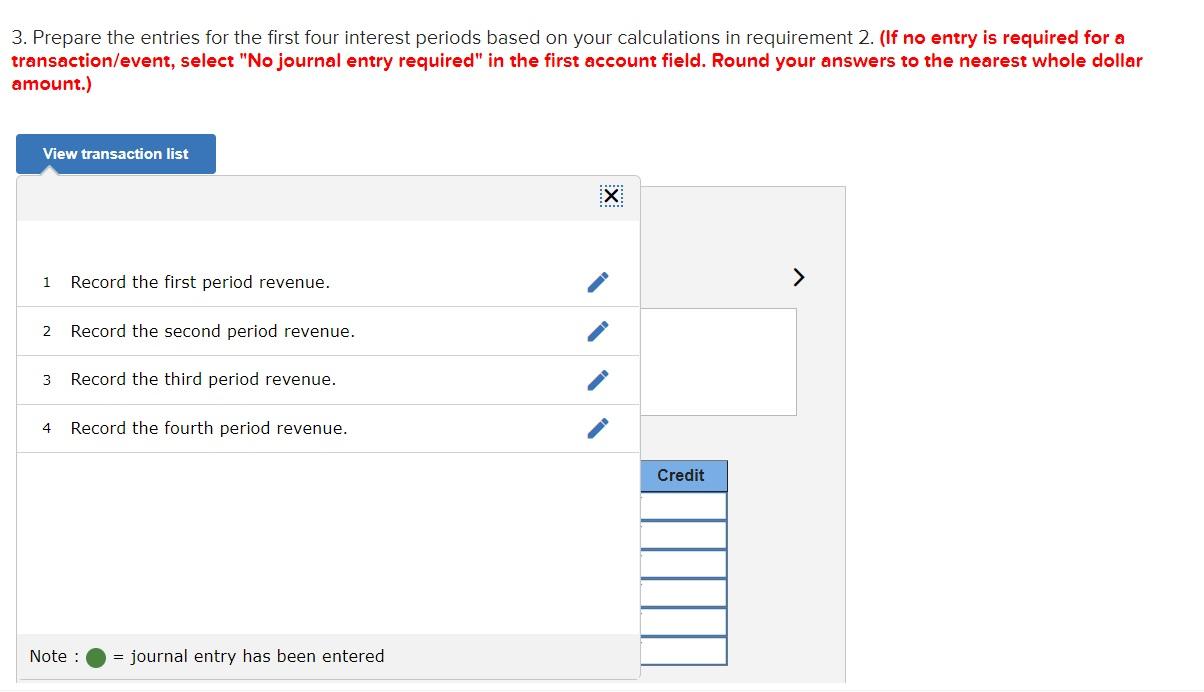
Task: Click the first Credit amount field
Action: point(683,505)
